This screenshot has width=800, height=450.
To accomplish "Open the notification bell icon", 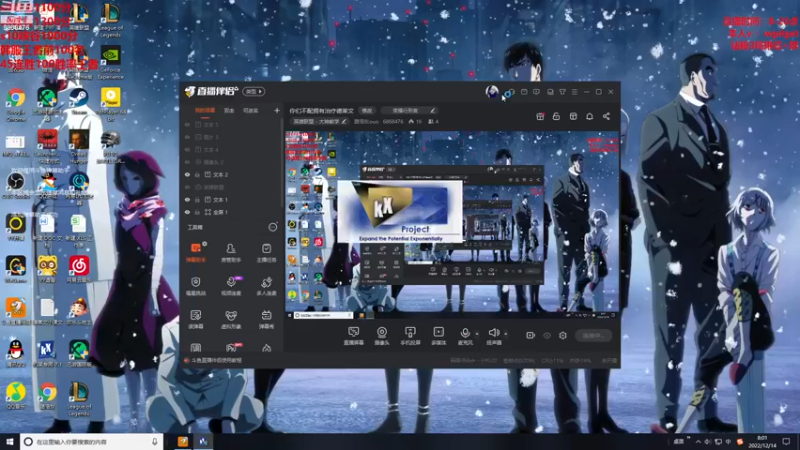I will pos(589,116).
